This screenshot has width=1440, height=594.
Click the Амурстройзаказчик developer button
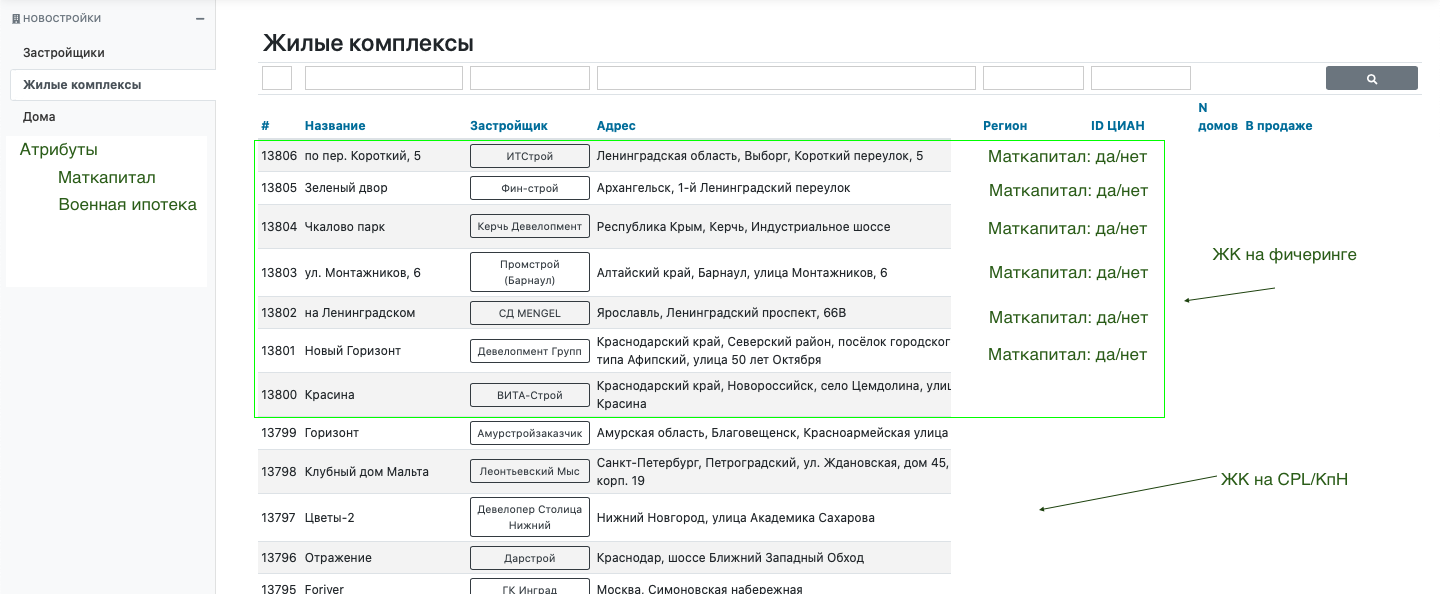point(530,433)
